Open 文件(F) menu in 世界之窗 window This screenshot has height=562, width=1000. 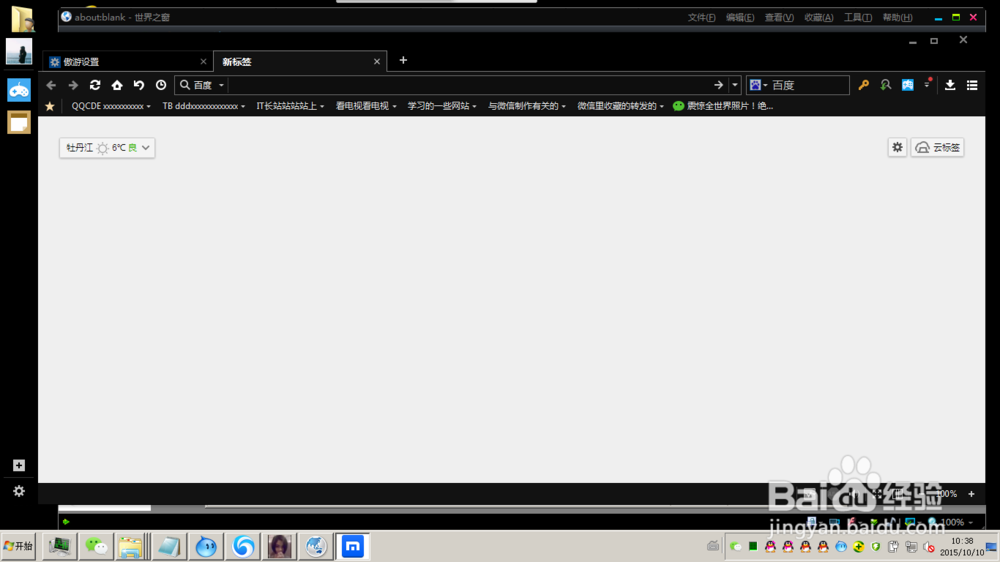pyautogui.click(x=702, y=18)
